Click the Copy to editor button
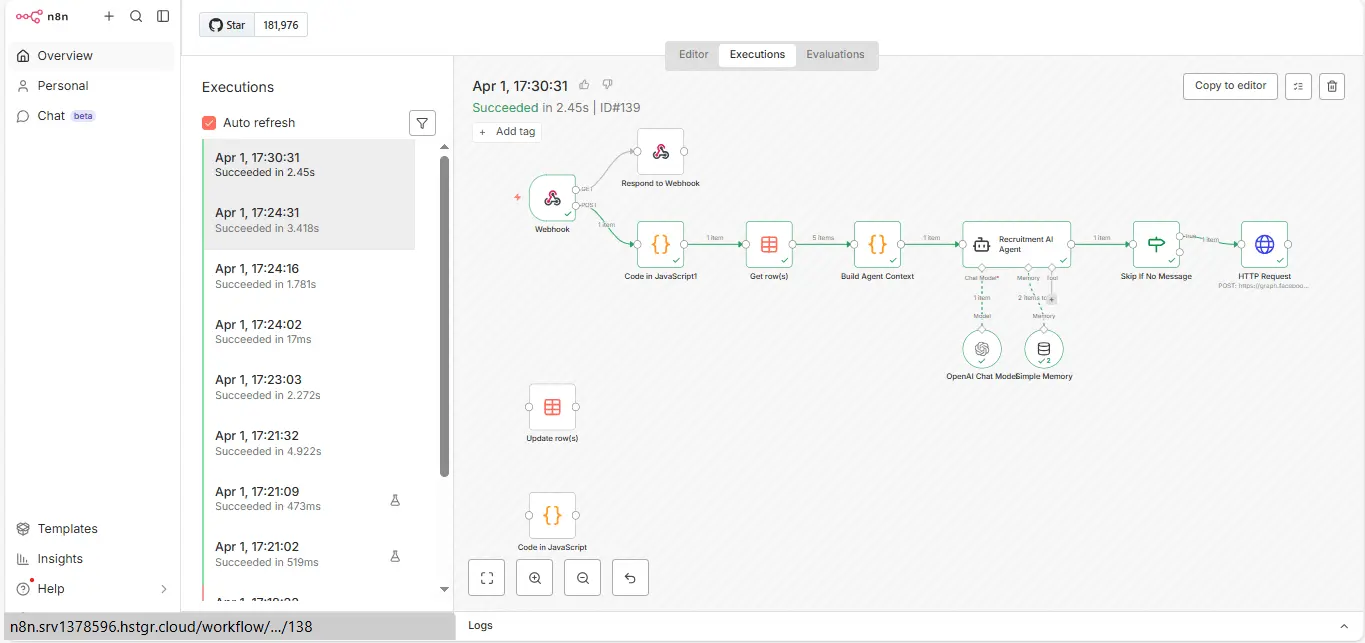Image resolution: width=1365 pixels, height=643 pixels. click(1230, 86)
